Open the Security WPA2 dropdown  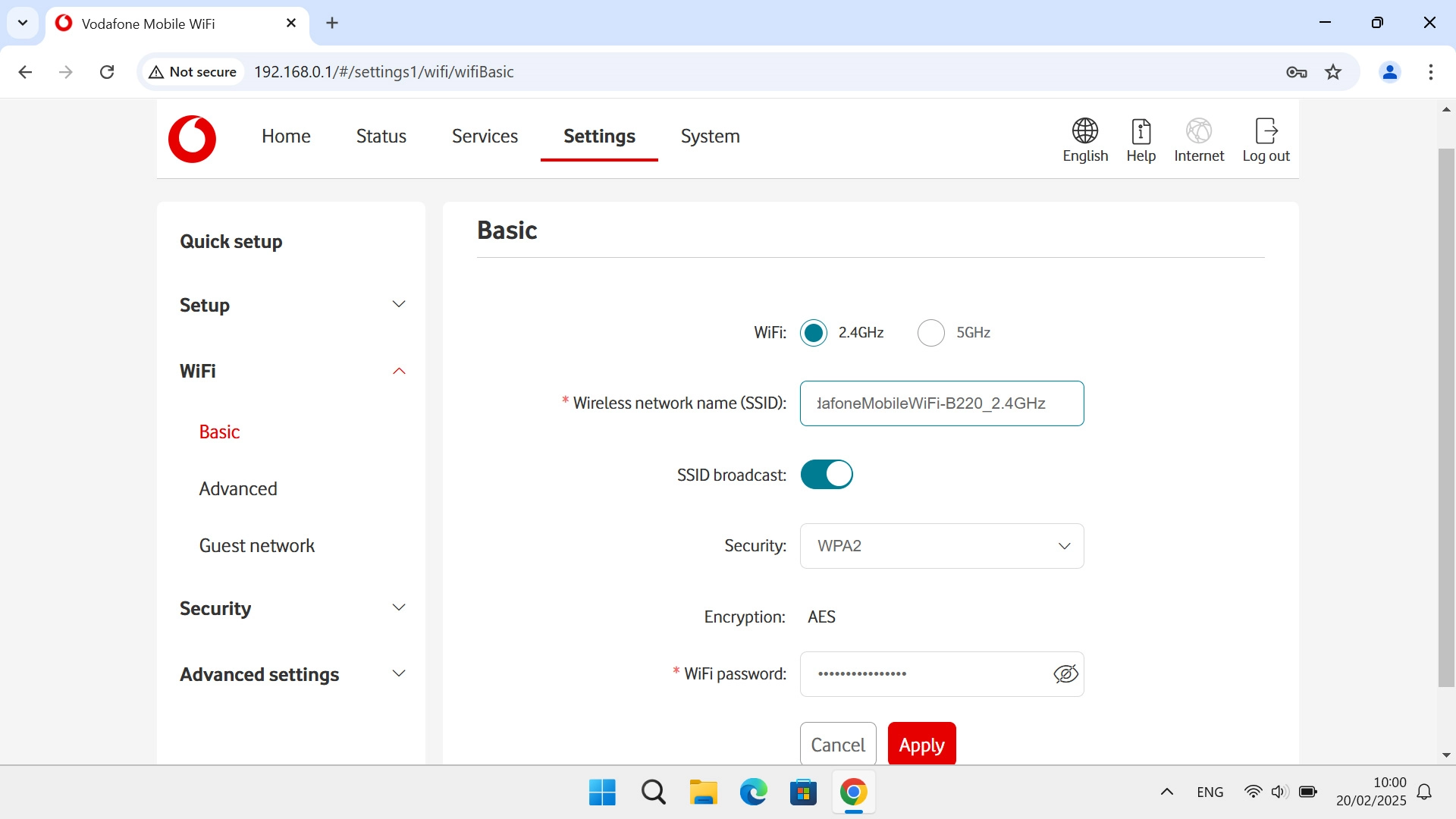pyautogui.click(x=941, y=546)
